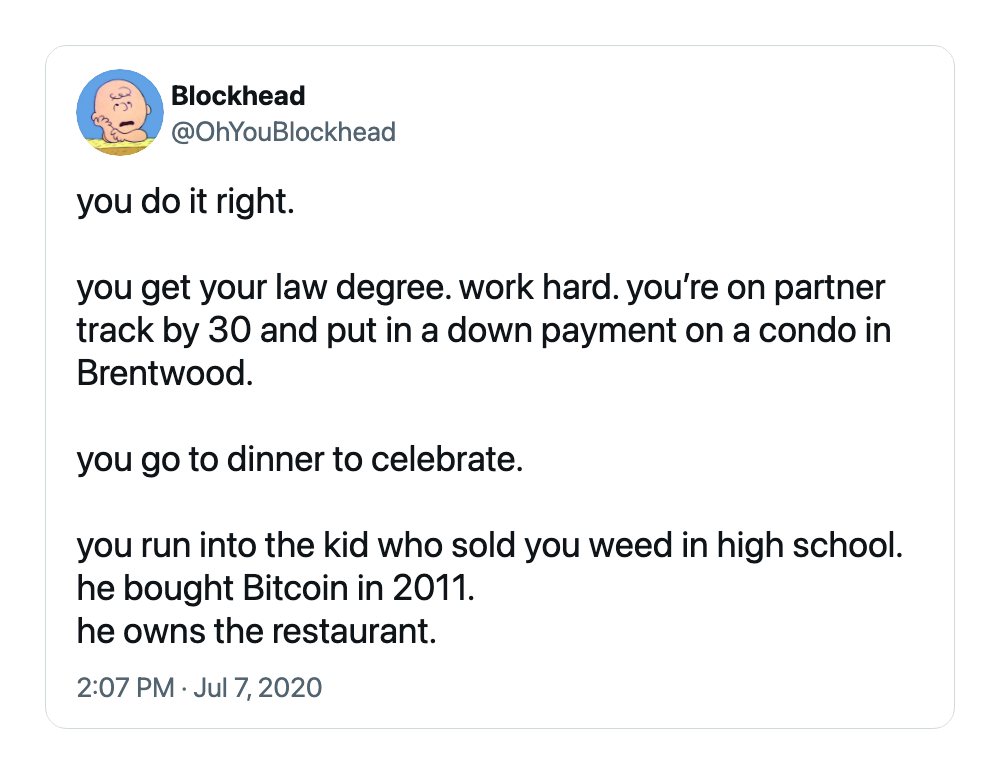Click the line "you do it right."
This screenshot has height=774, width=1000.
tap(186, 203)
